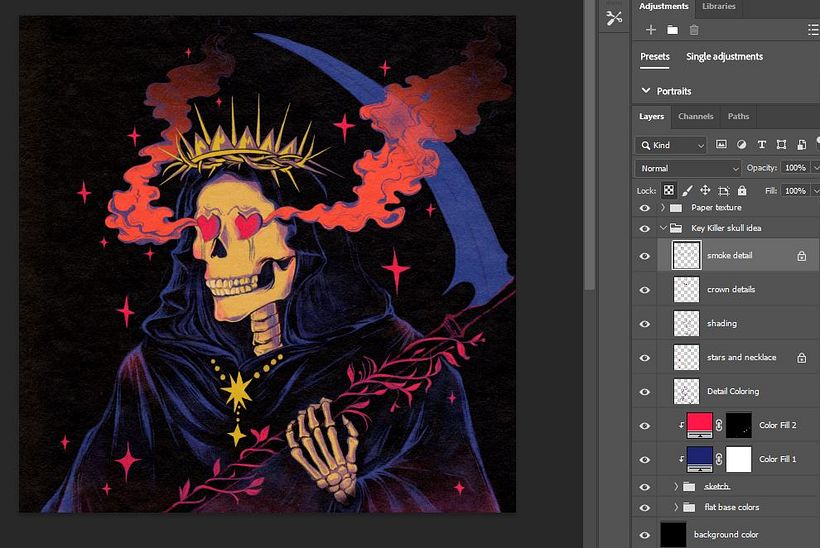The image size is (820, 548).
Task: Switch to the Channels tab
Action: (x=695, y=116)
